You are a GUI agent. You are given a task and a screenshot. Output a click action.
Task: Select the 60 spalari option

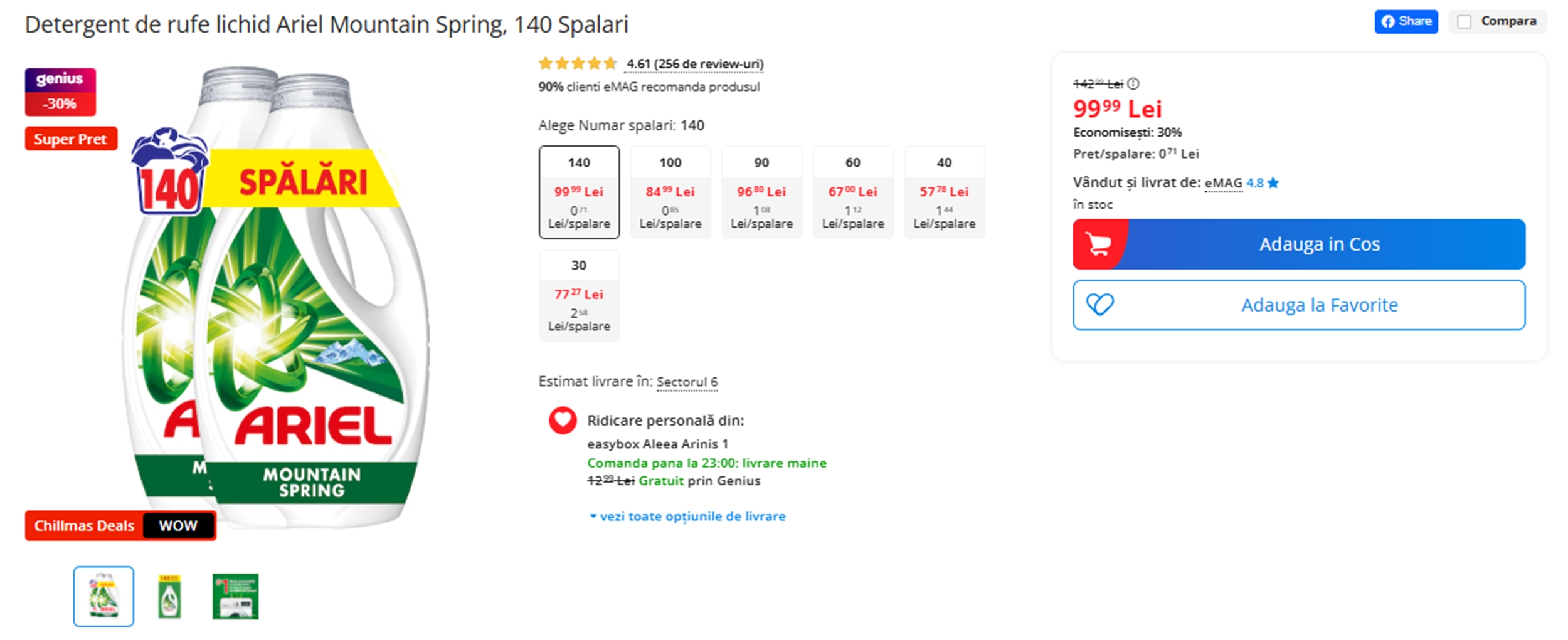click(x=853, y=192)
